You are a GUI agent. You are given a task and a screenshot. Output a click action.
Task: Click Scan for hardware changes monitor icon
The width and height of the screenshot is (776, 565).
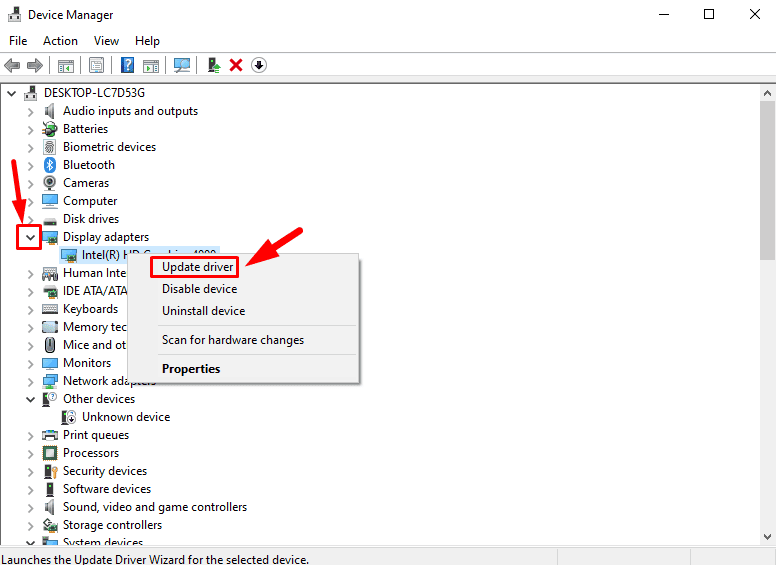point(182,65)
